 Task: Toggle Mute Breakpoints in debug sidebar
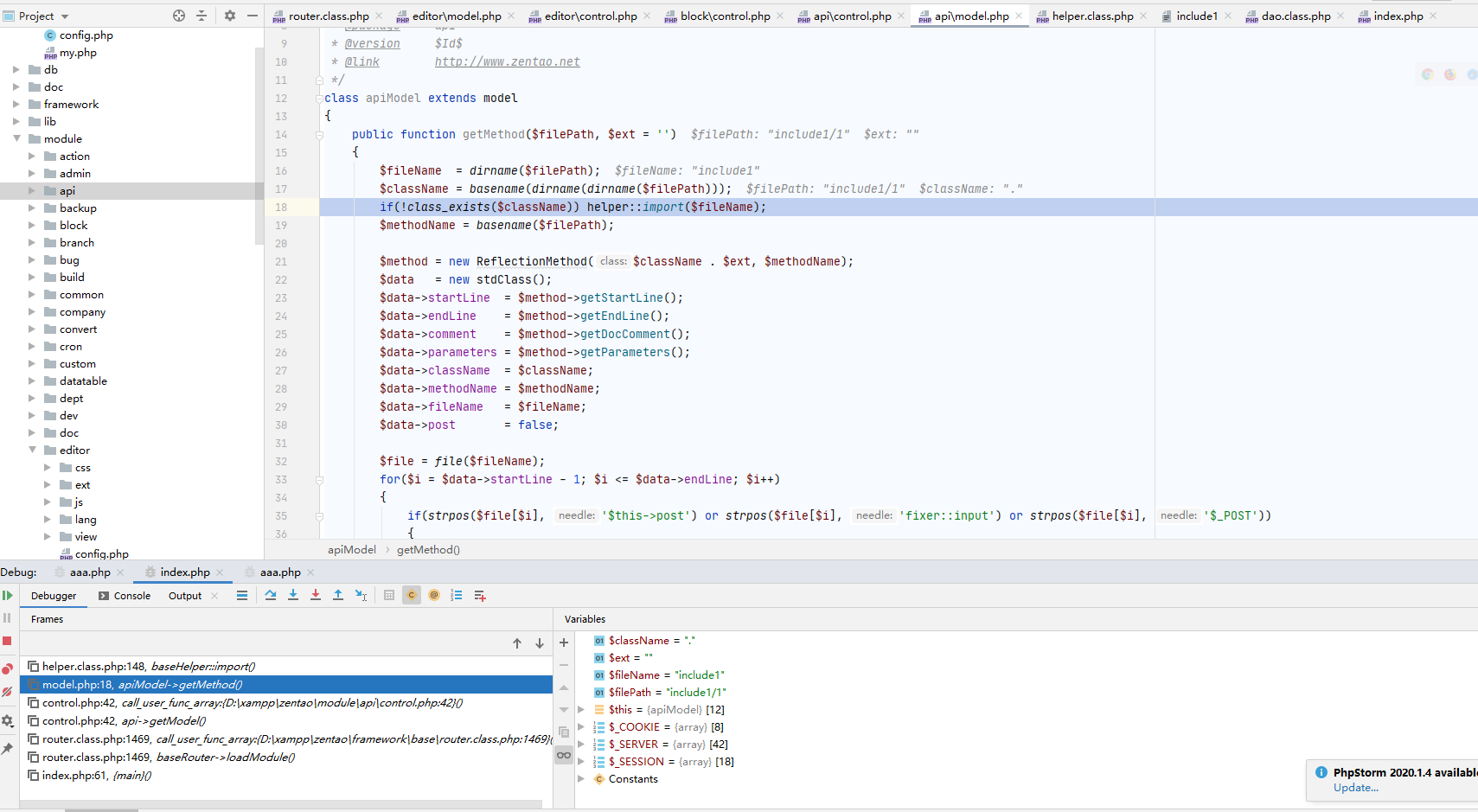(x=7, y=692)
